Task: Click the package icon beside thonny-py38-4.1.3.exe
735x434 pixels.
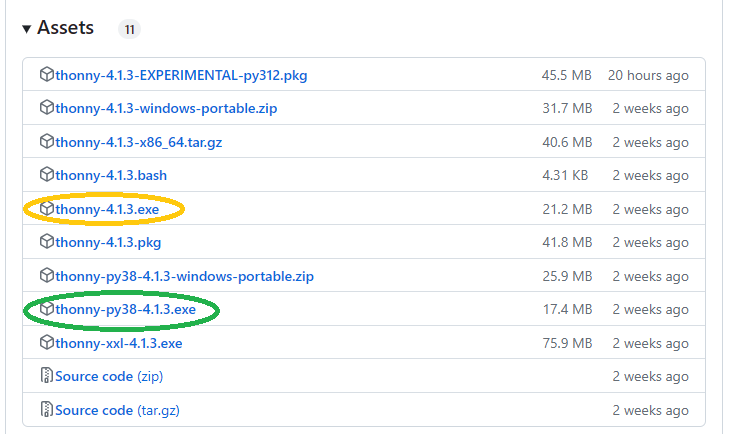Action: (47, 309)
